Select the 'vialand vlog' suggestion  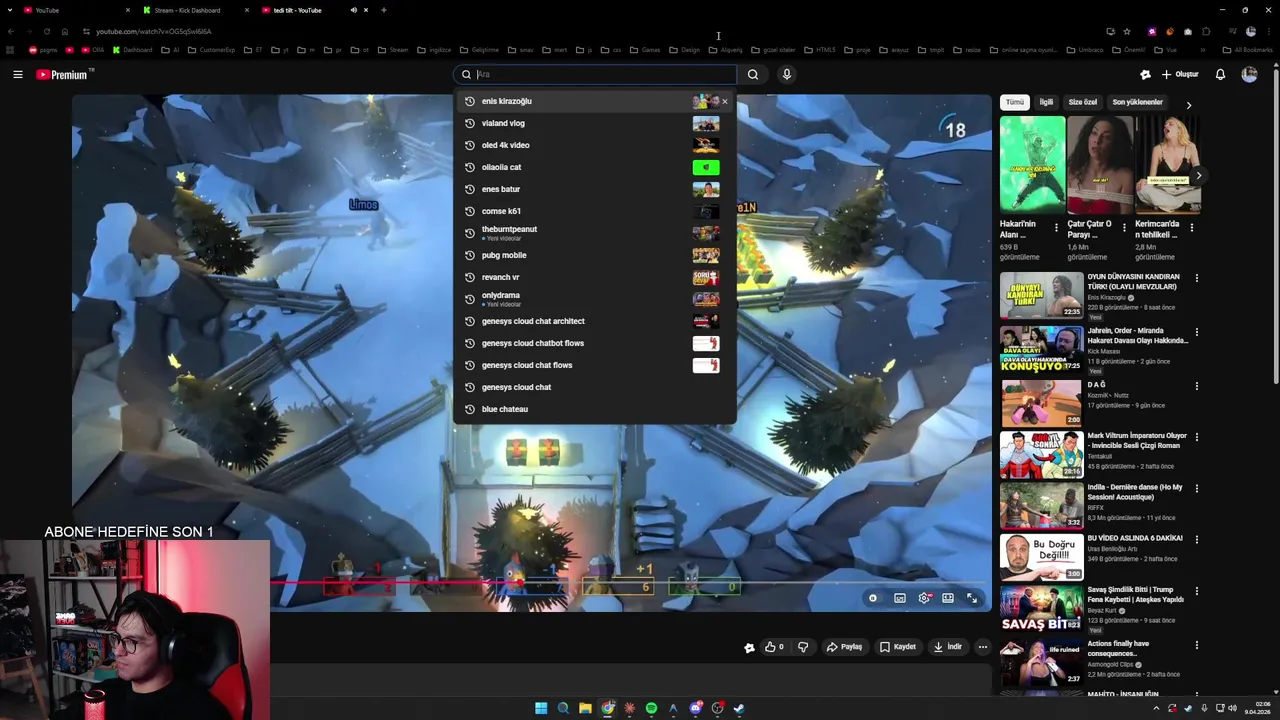pyautogui.click(x=594, y=123)
